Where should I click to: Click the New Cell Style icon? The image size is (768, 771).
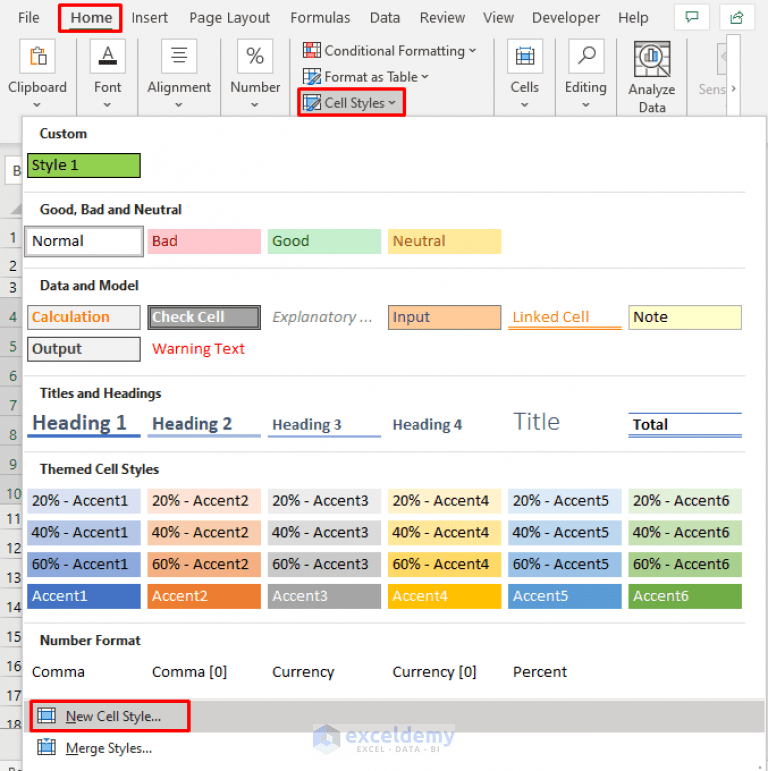[x=46, y=715]
